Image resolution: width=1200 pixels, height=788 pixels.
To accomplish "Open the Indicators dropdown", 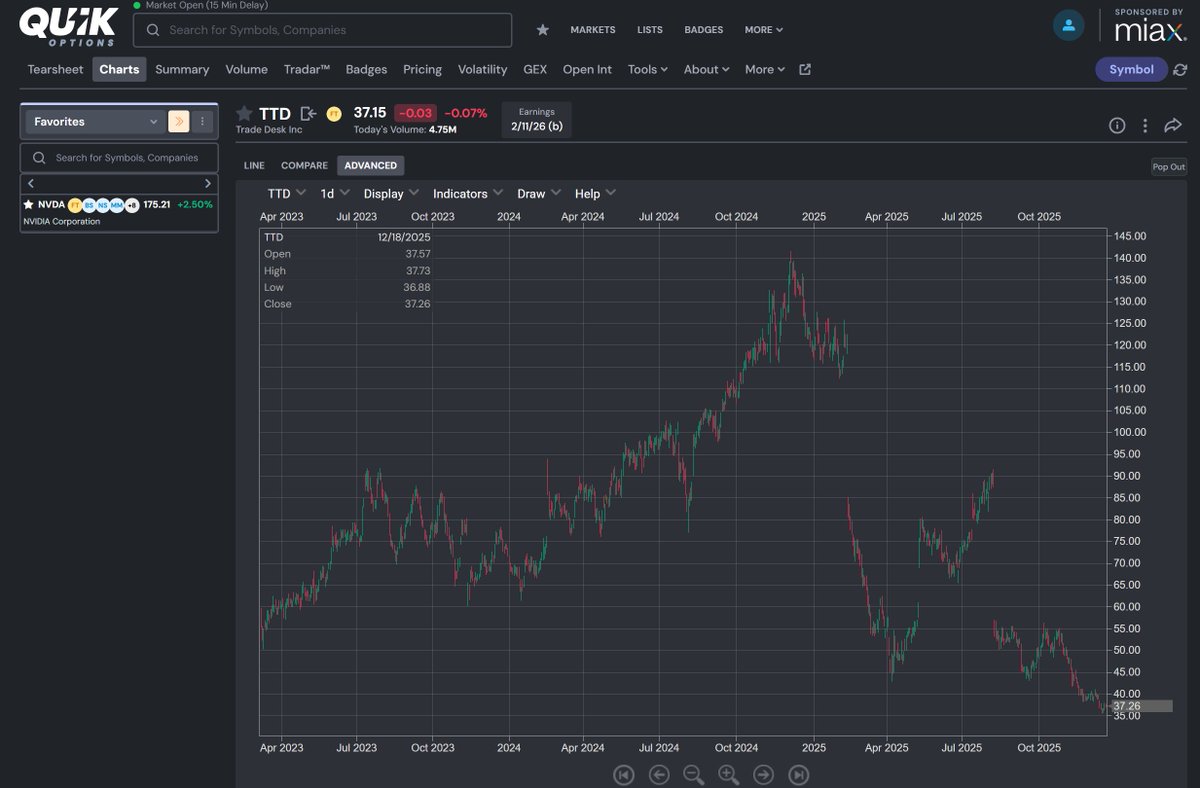I will pyautogui.click(x=468, y=194).
